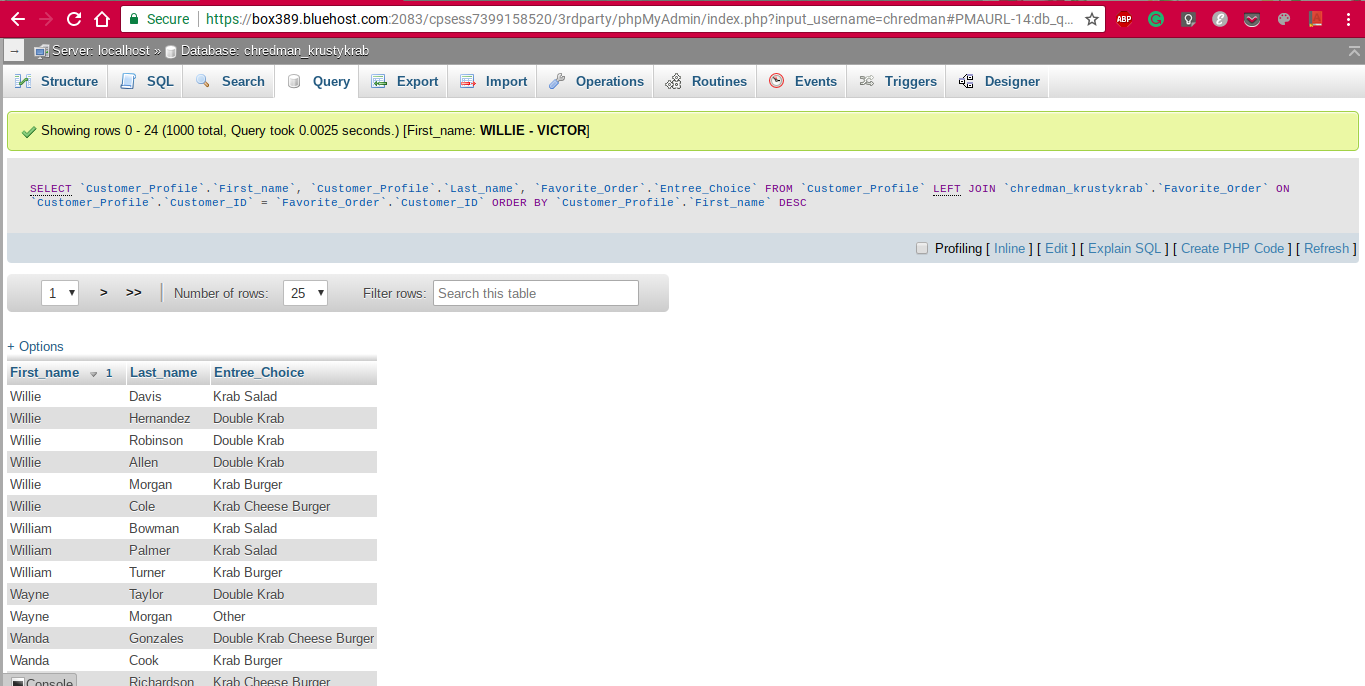1365x686 pixels.
Task: Sort by the Last_name column header
Action: (164, 373)
